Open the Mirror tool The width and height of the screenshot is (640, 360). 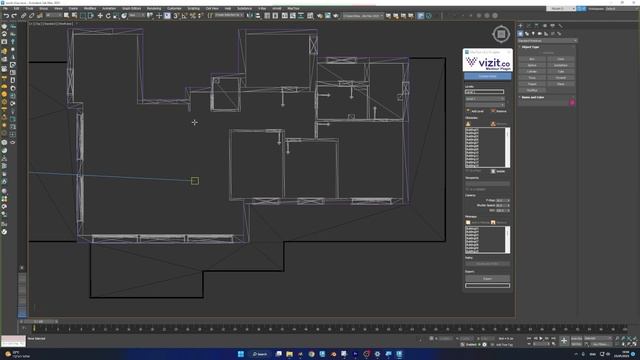249,16
